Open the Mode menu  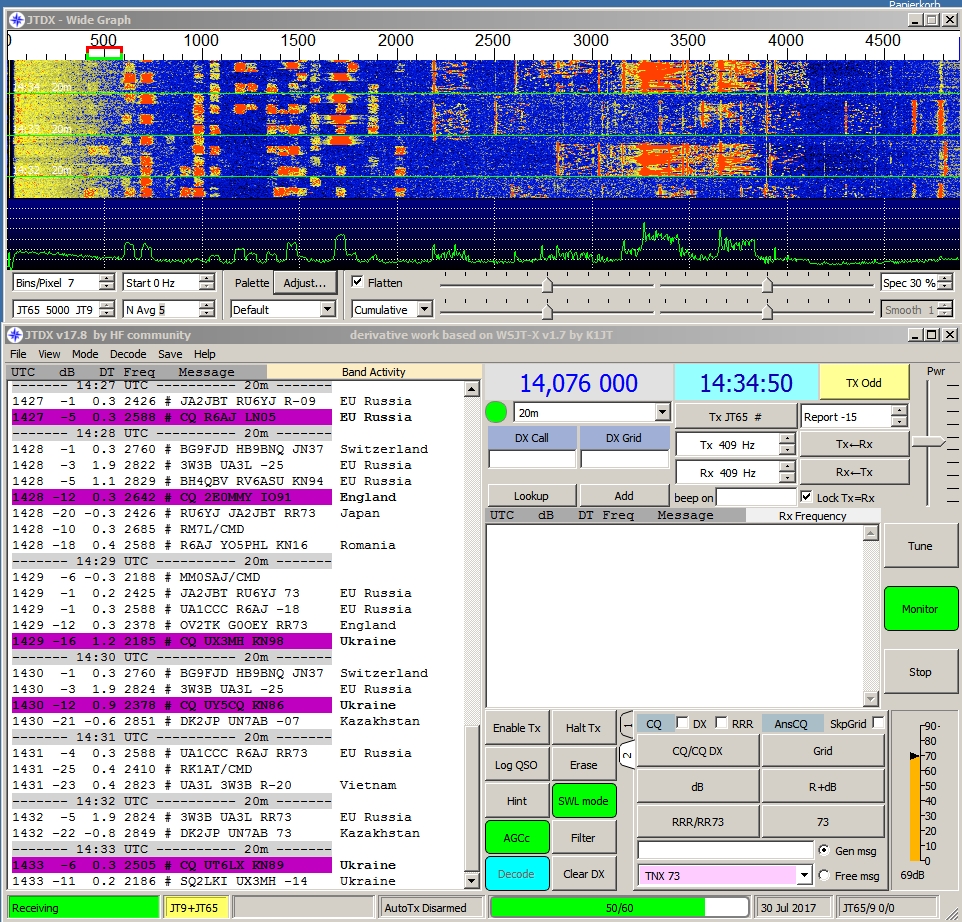(84, 354)
